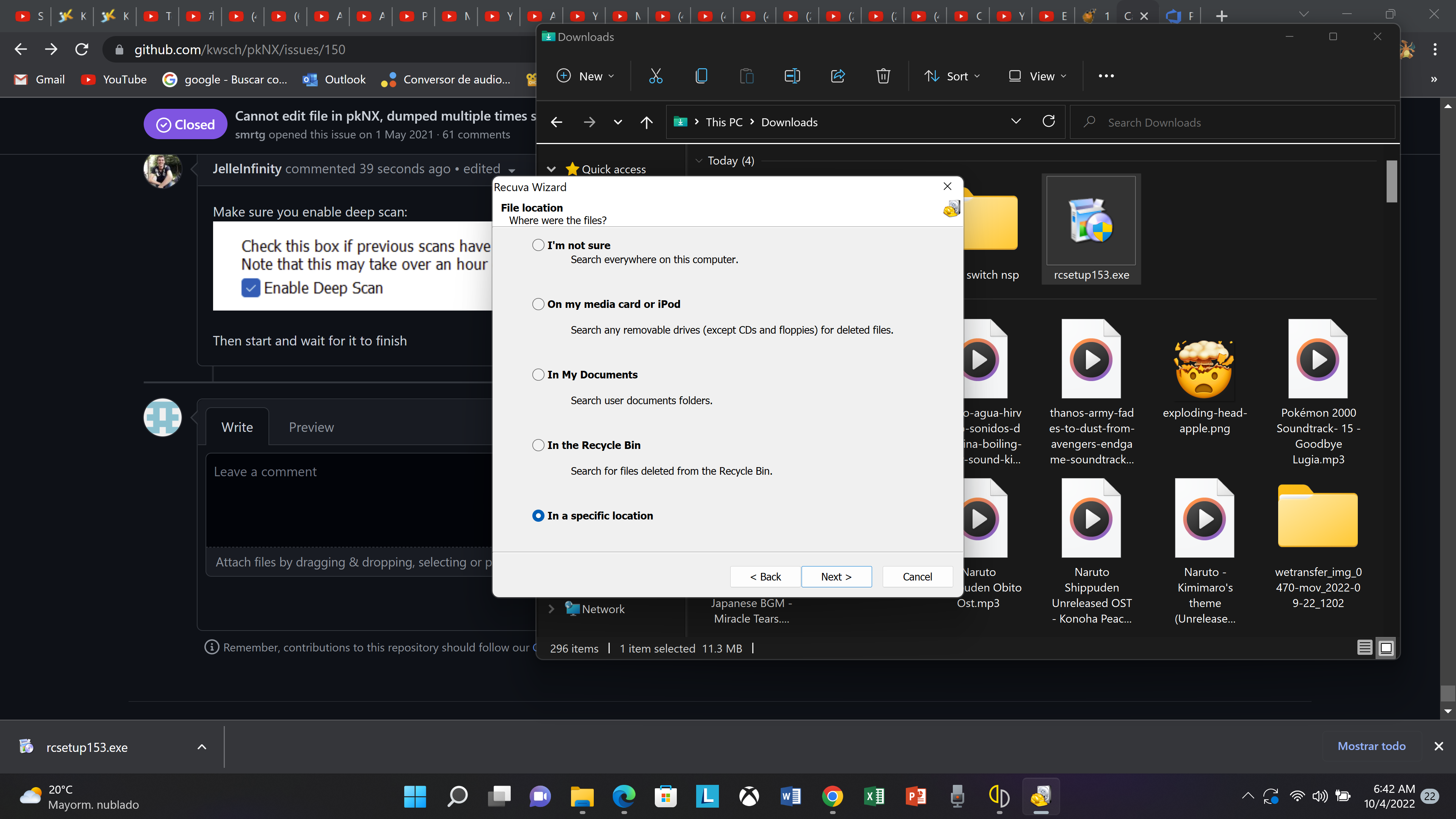The width and height of the screenshot is (1456, 819).
Task: Click Next in the Recuva Wizard
Action: tap(836, 576)
